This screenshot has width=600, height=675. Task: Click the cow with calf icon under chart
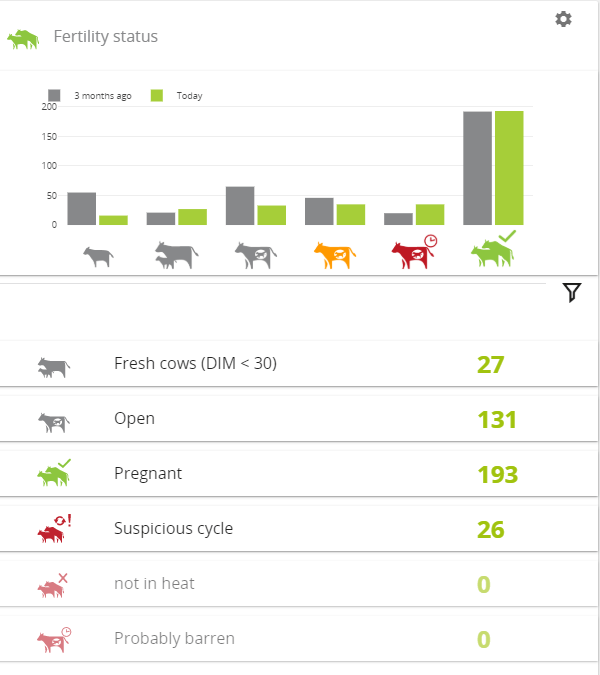point(176,255)
